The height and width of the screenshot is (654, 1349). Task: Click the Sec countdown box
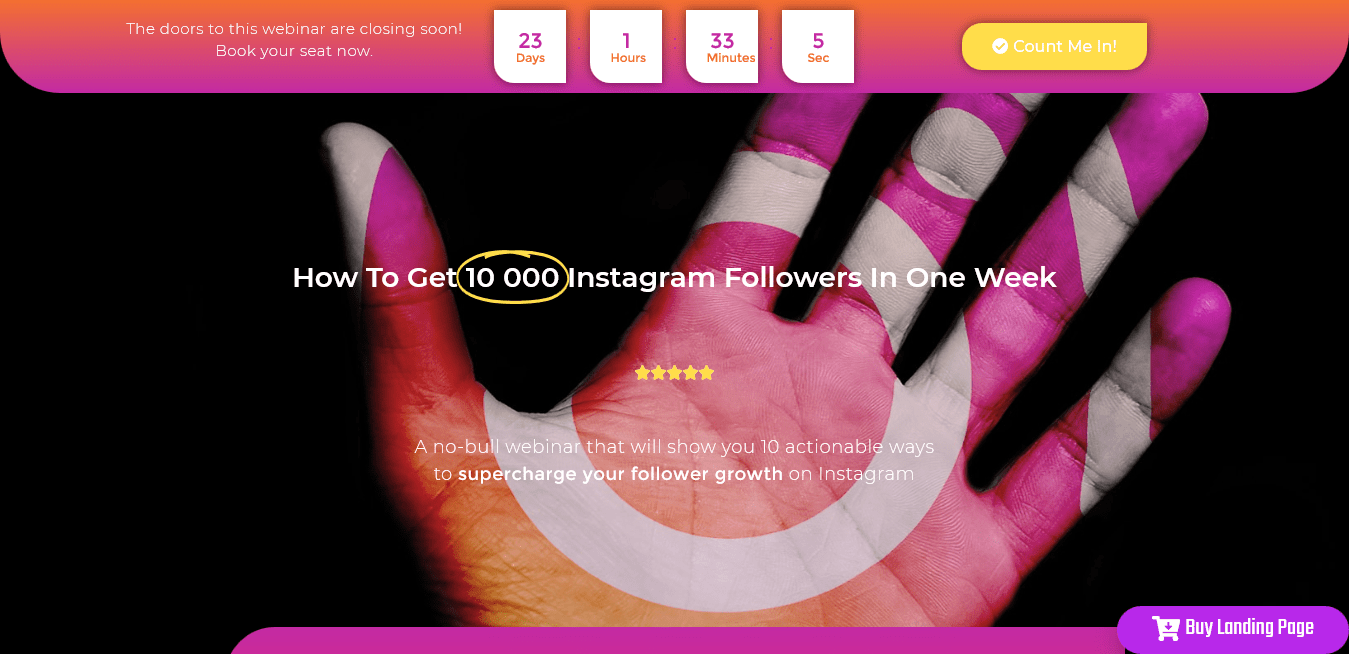(x=818, y=46)
